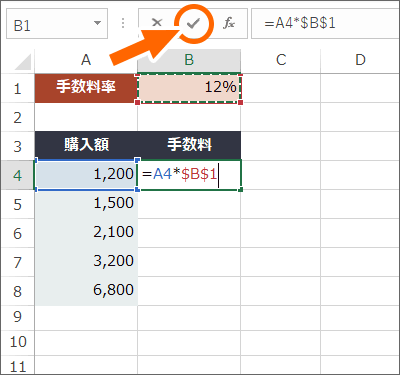Click the cell with value 2,100

[86, 233]
